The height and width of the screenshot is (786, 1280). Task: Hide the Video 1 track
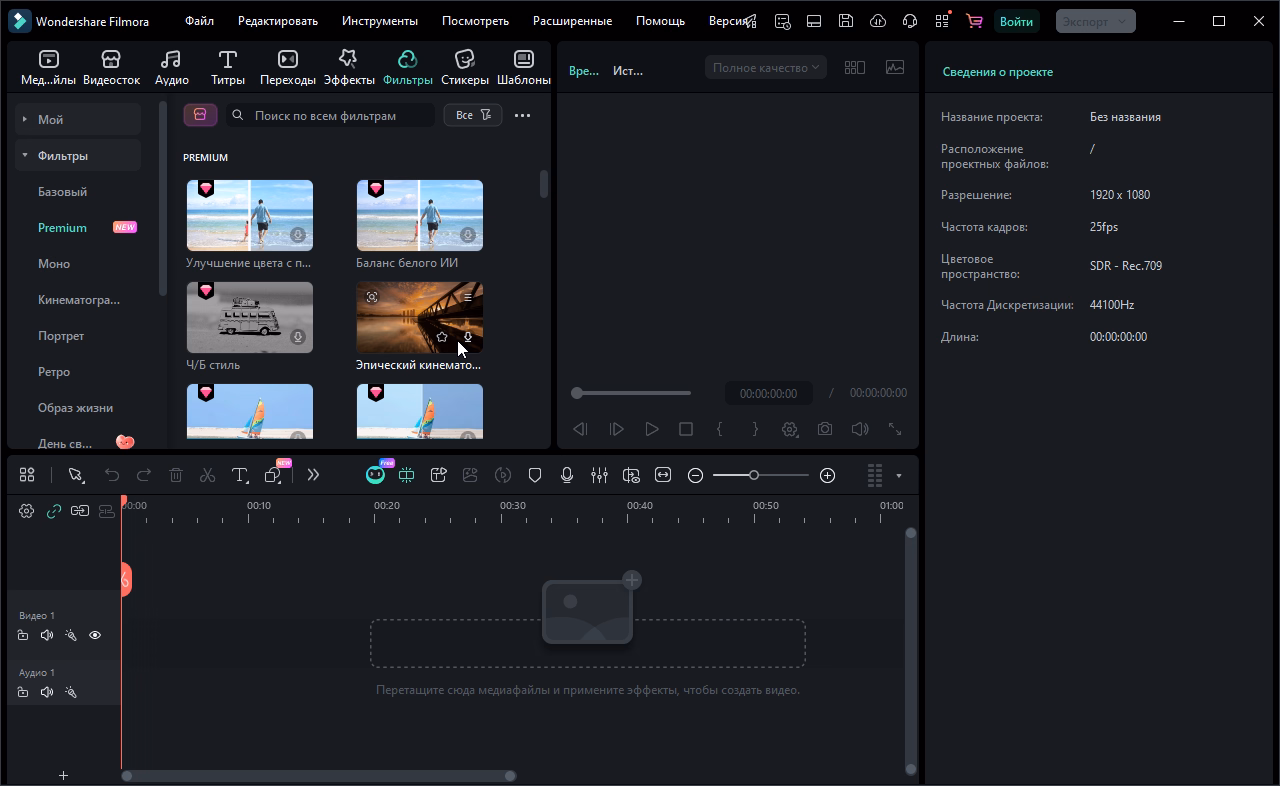pos(95,635)
